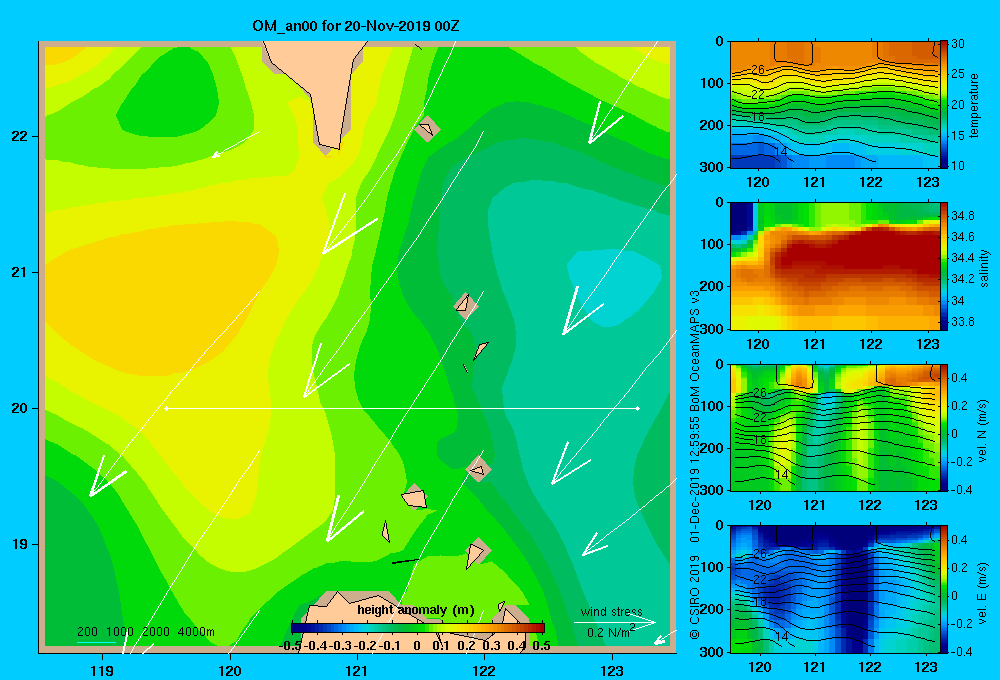The width and height of the screenshot is (1000, 680).
Task: Click longitude '121' under the temperature panel
Action: coord(814,183)
